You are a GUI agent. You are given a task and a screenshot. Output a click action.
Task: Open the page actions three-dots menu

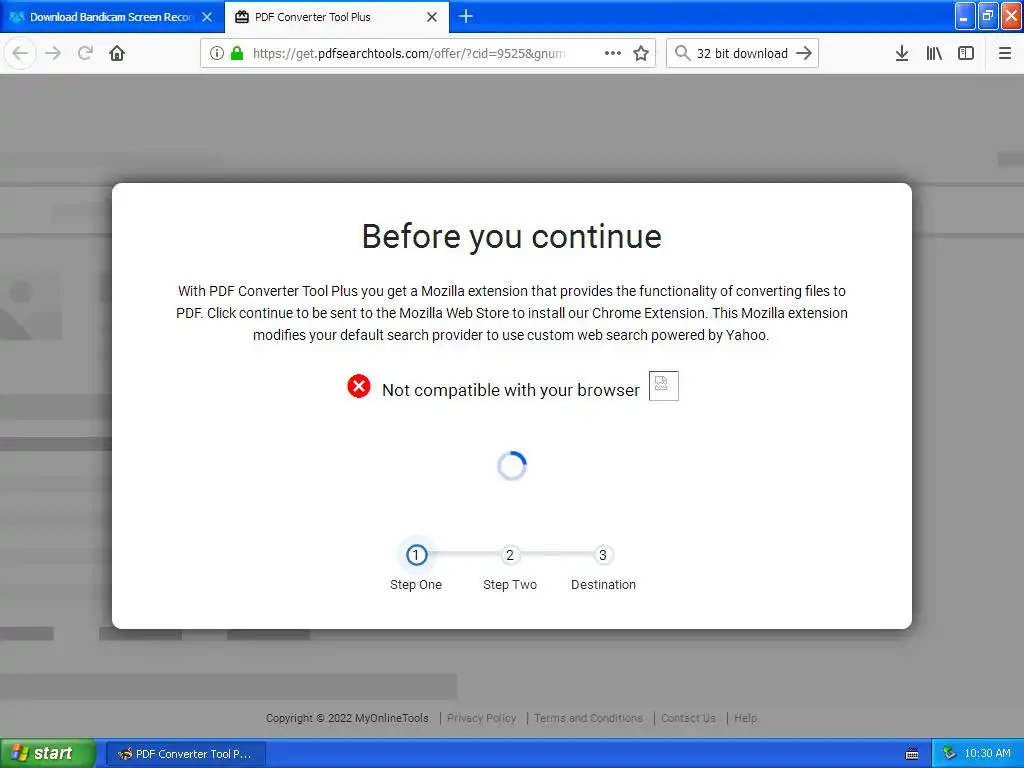tap(613, 54)
